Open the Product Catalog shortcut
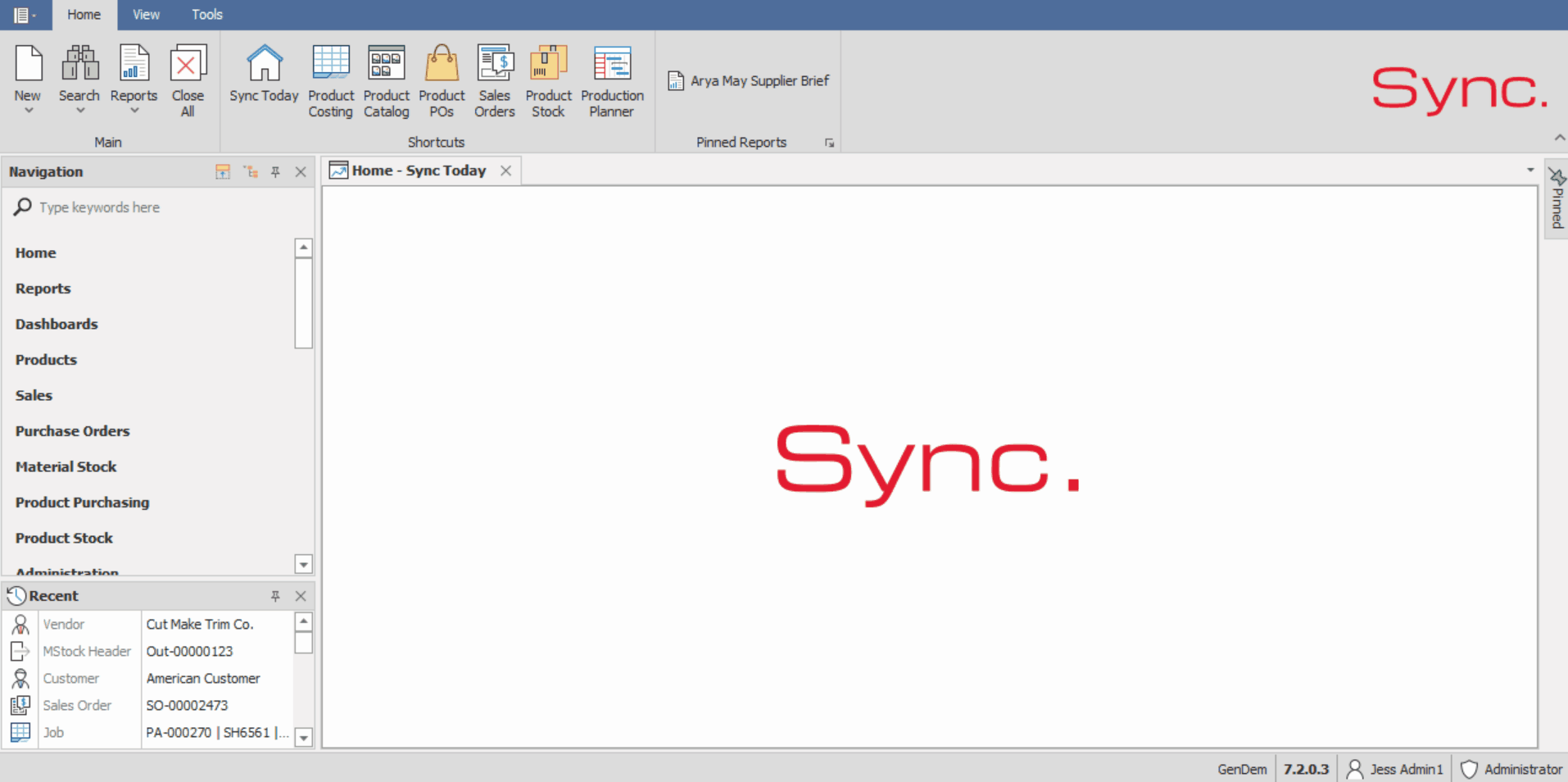 tap(386, 81)
